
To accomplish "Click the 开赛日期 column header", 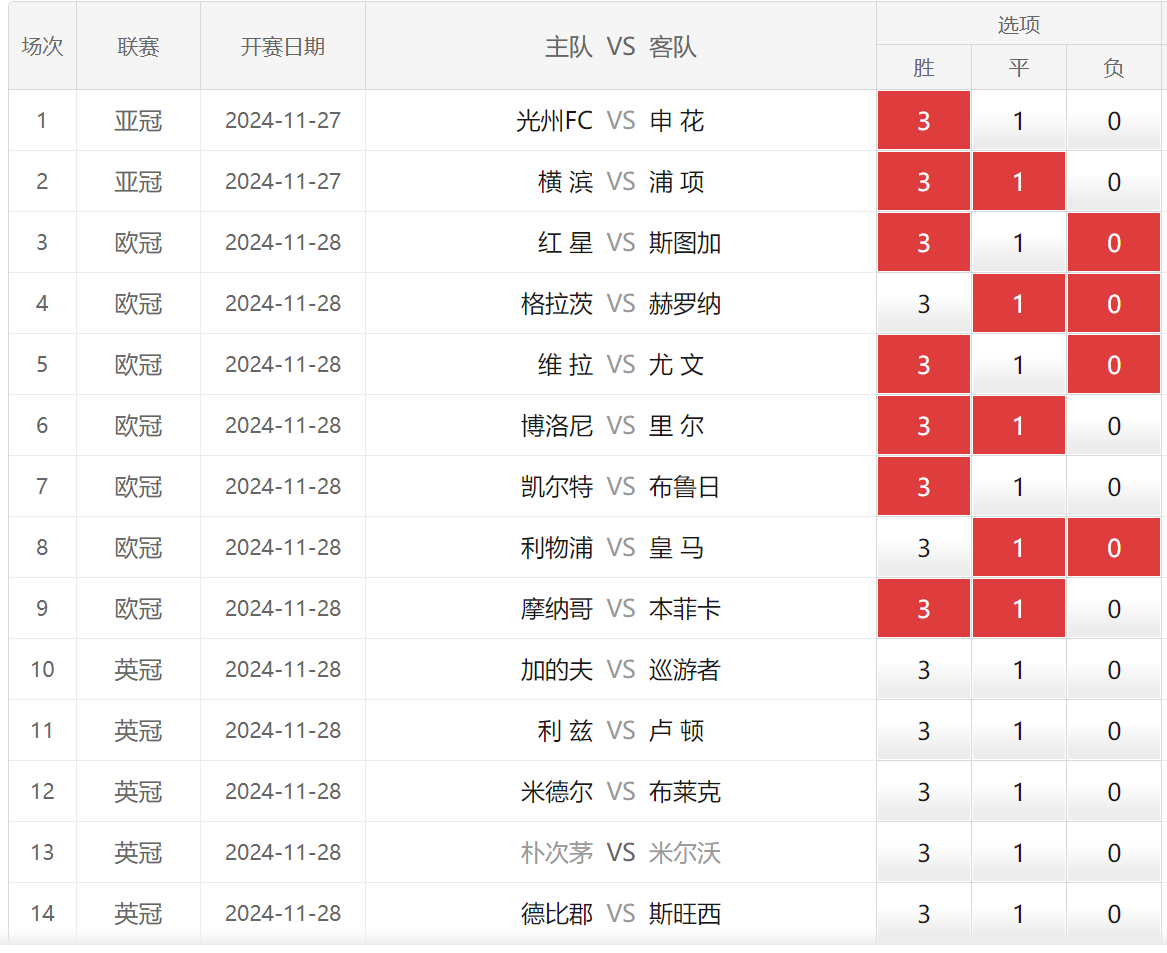I will click(283, 46).
